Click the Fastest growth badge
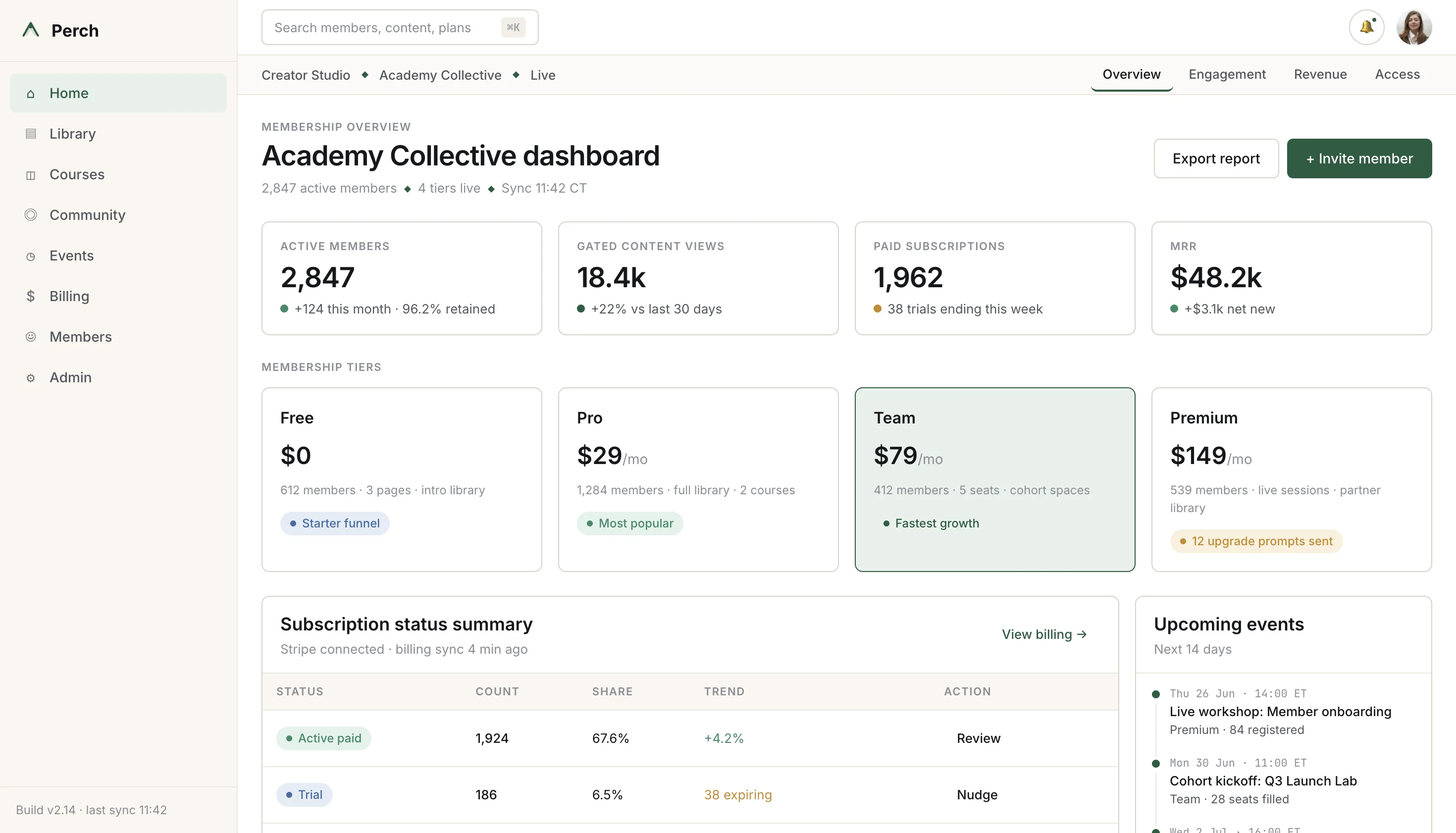Screen dimensions: 1456x833 [932, 523]
